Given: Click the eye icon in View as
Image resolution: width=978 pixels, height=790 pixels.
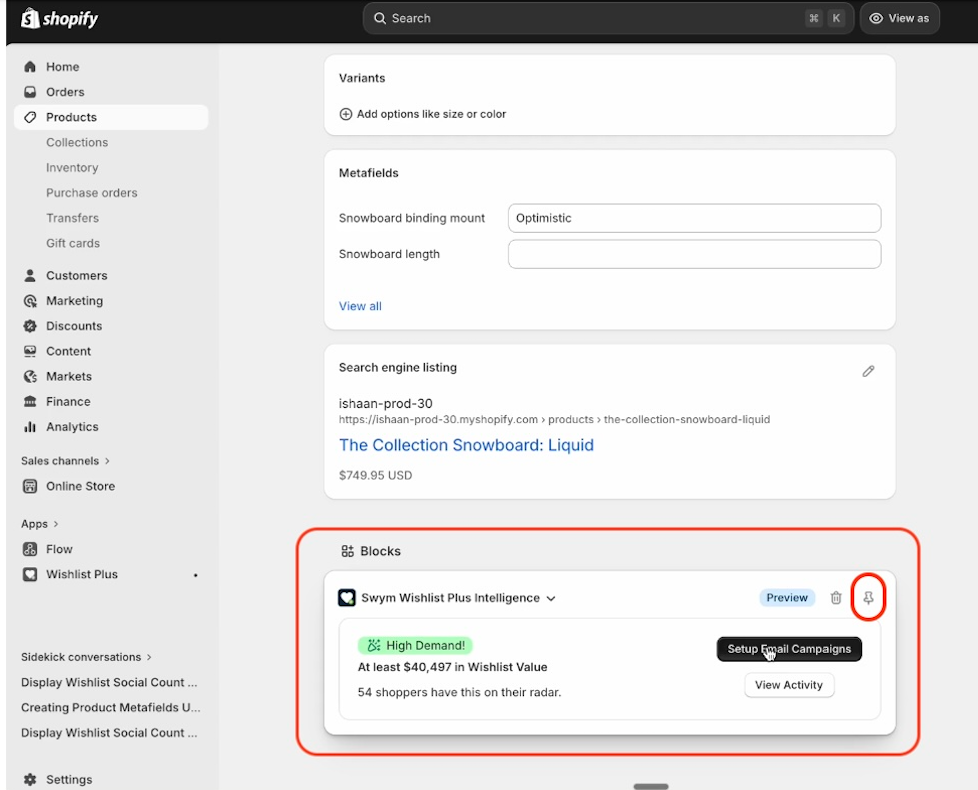Looking at the screenshot, I should pos(876,19).
